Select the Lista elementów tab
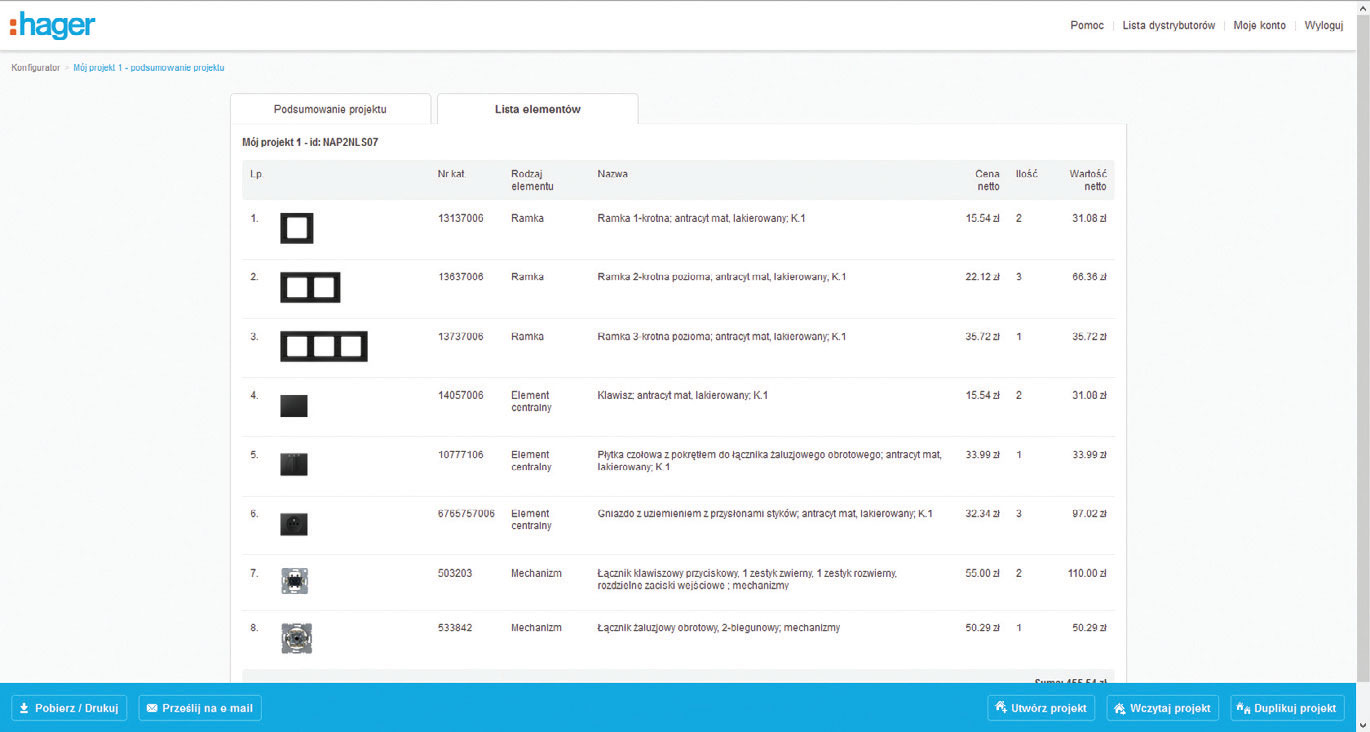The height and width of the screenshot is (732, 1370). (x=537, y=109)
